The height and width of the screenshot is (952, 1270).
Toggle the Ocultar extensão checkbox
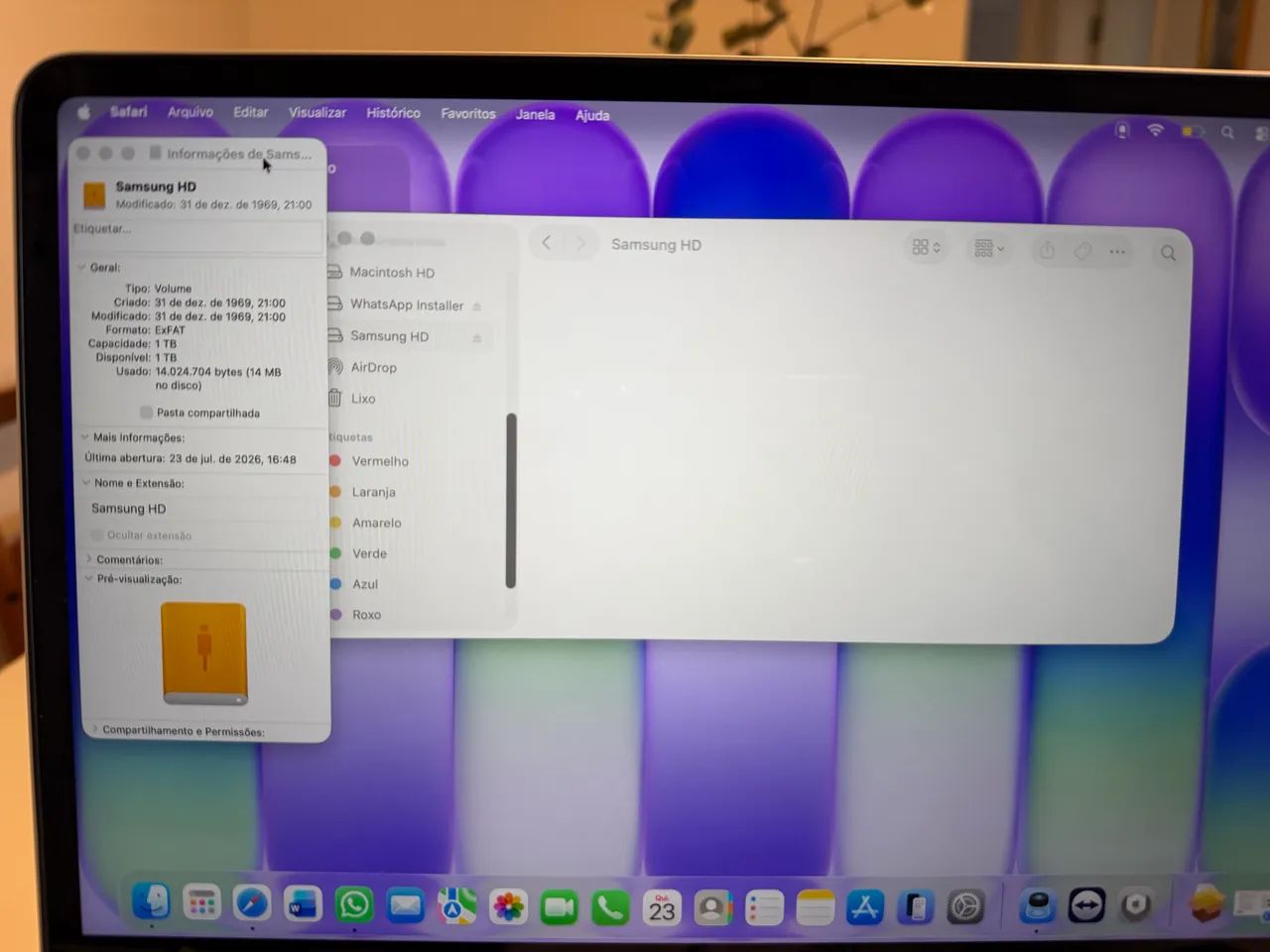97,535
